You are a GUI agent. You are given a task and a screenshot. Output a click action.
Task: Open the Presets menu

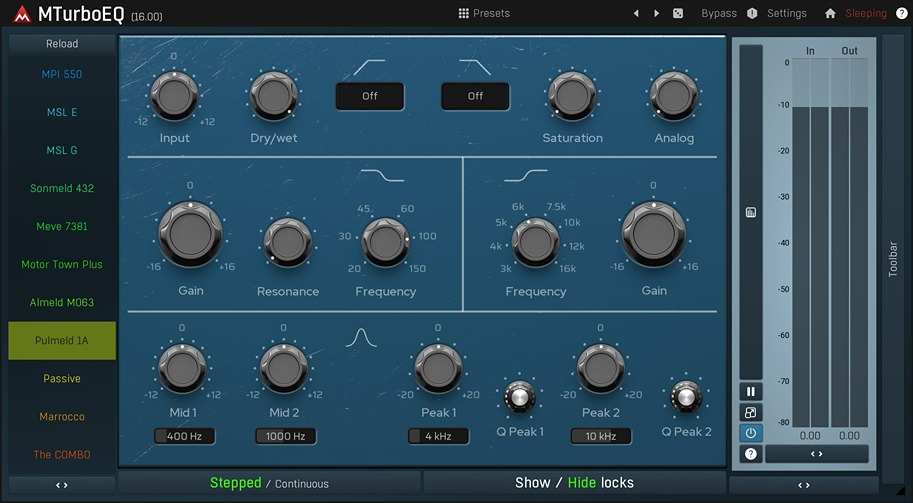[x=484, y=14]
